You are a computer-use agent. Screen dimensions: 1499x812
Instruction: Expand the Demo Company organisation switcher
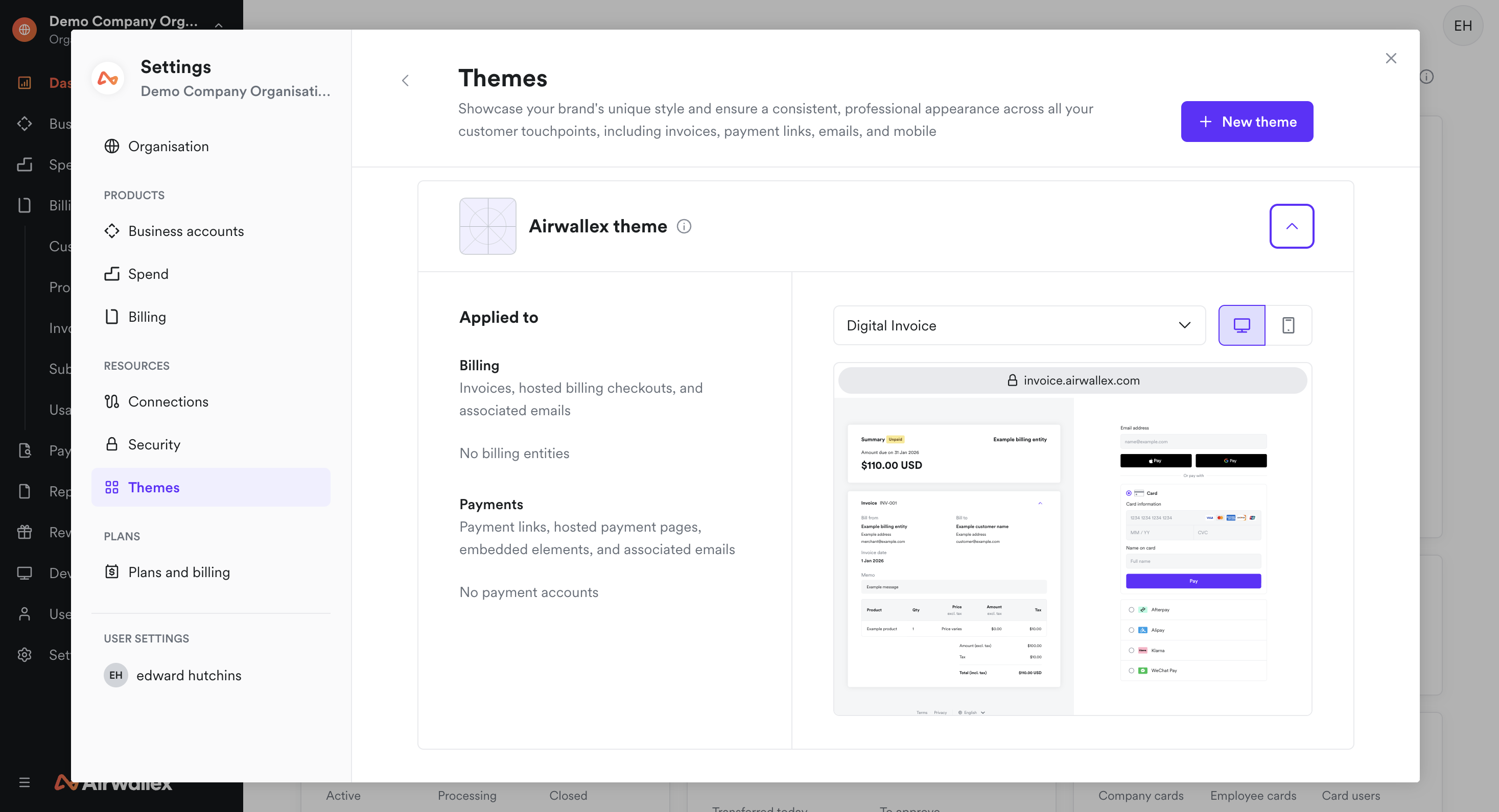tap(219, 26)
